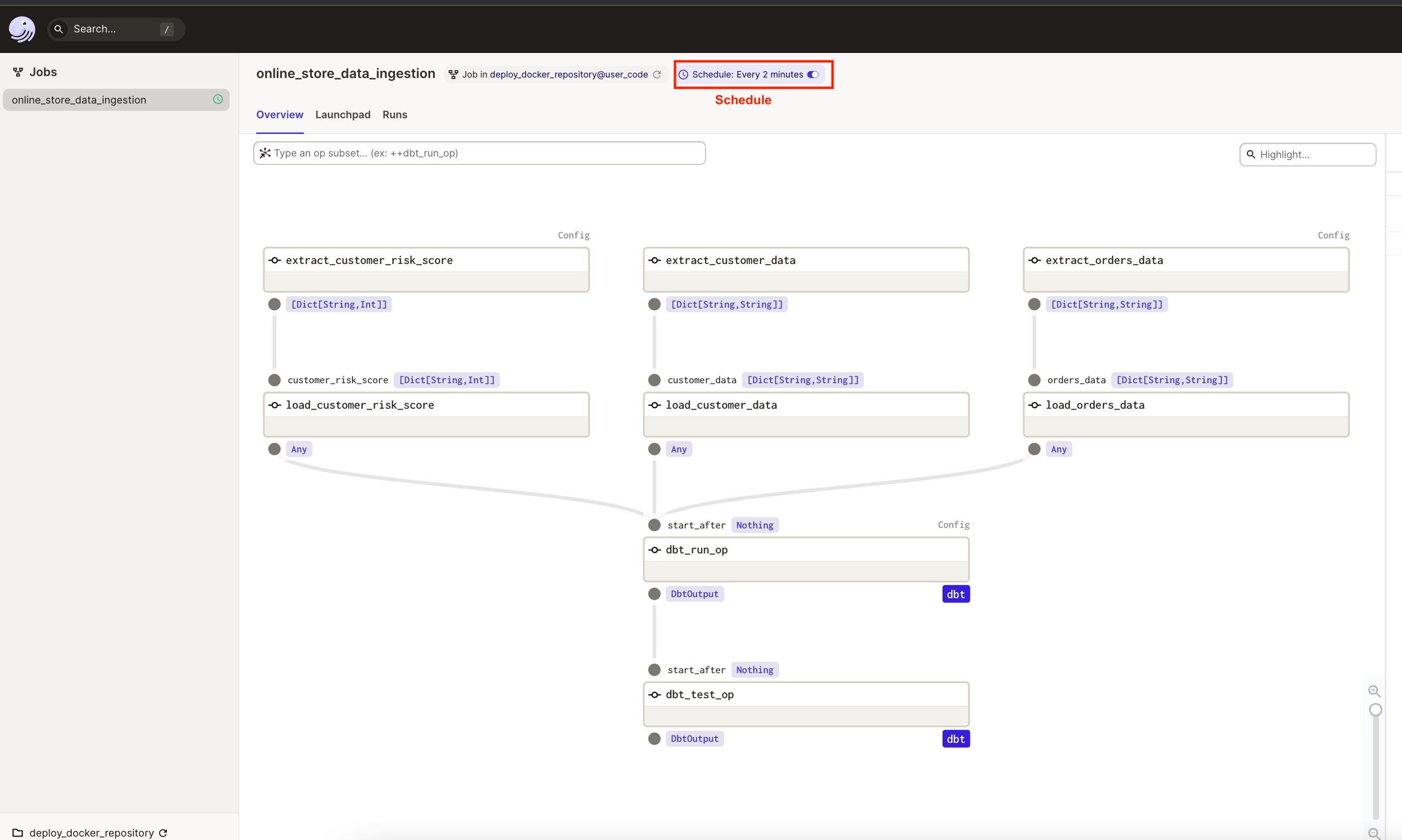The image size is (1402, 840).
Task: Toggle the Every 2 minutes schedule switch
Action: pos(813,75)
